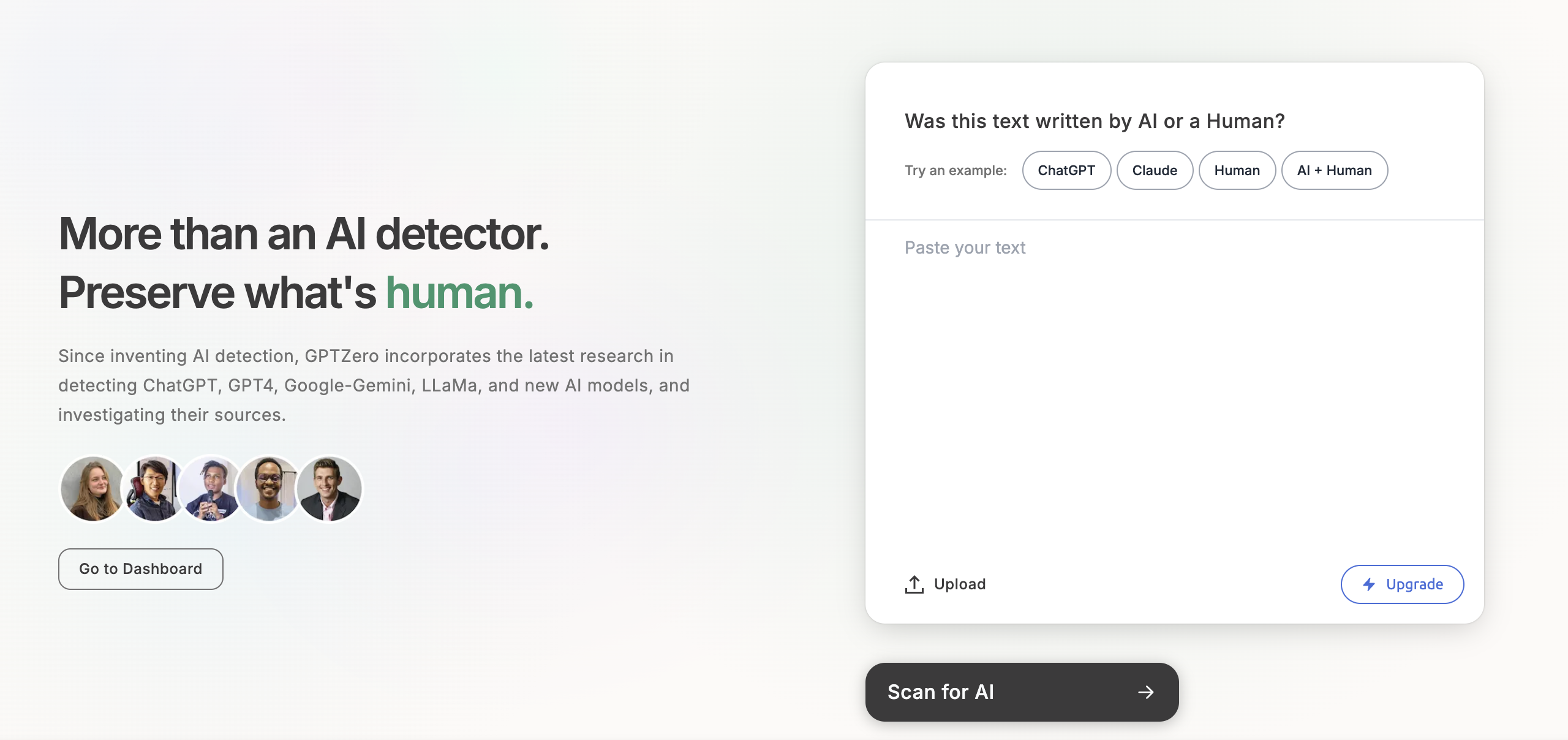Click the third avatar holding microphone
The width and height of the screenshot is (1568, 740).
coord(210,489)
